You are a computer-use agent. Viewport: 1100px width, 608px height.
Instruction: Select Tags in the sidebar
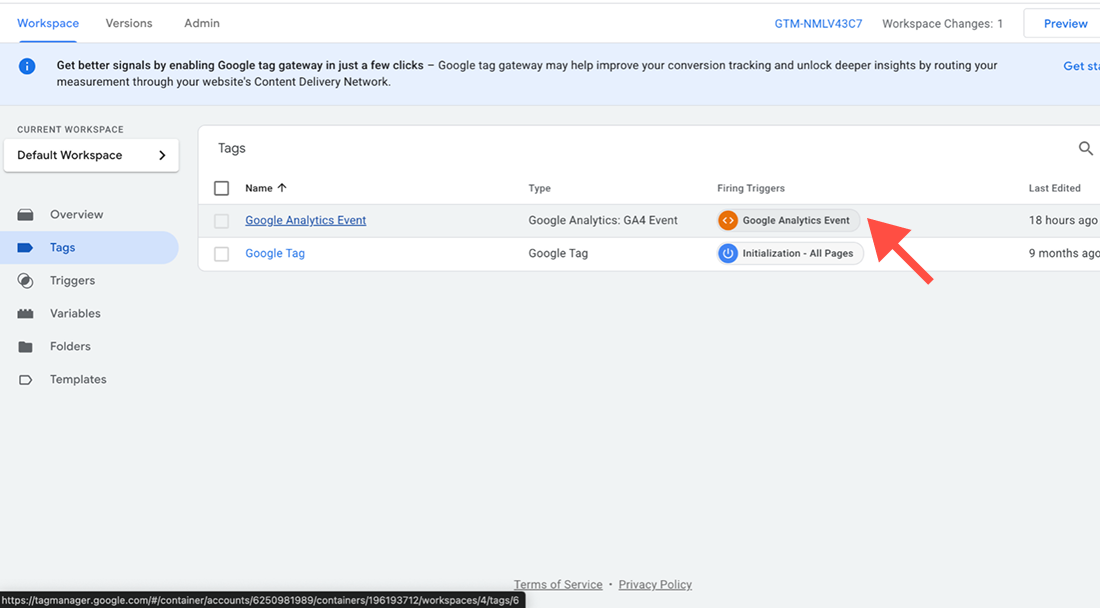[62, 248]
